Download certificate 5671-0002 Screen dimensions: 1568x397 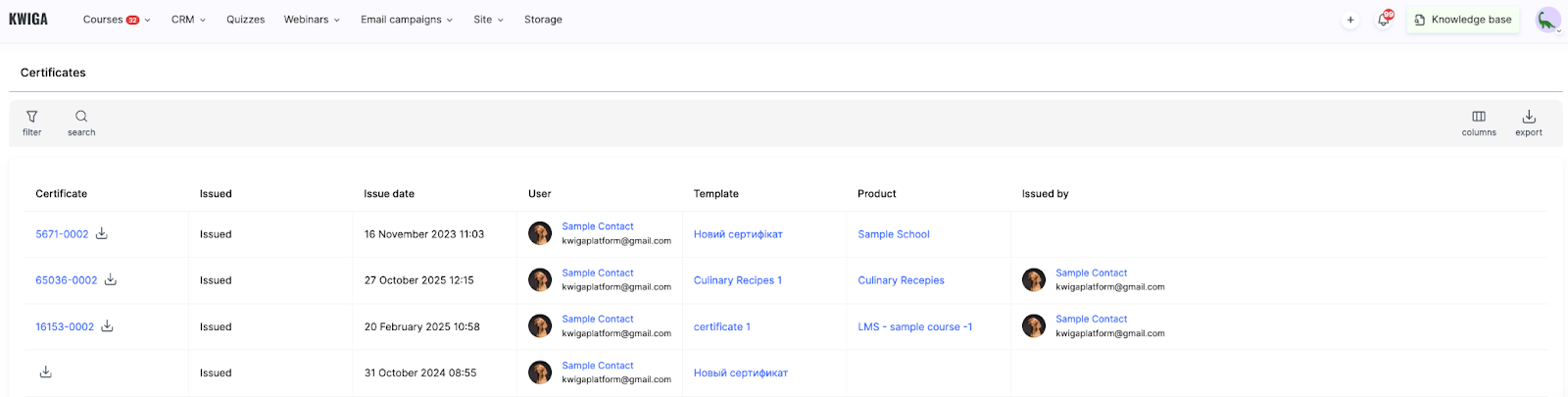[x=102, y=233]
